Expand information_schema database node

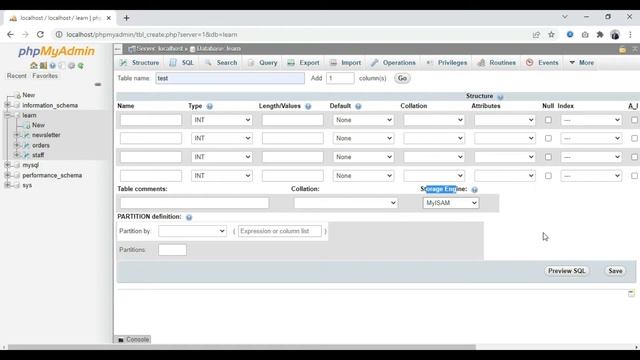pyautogui.click(x=7, y=105)
